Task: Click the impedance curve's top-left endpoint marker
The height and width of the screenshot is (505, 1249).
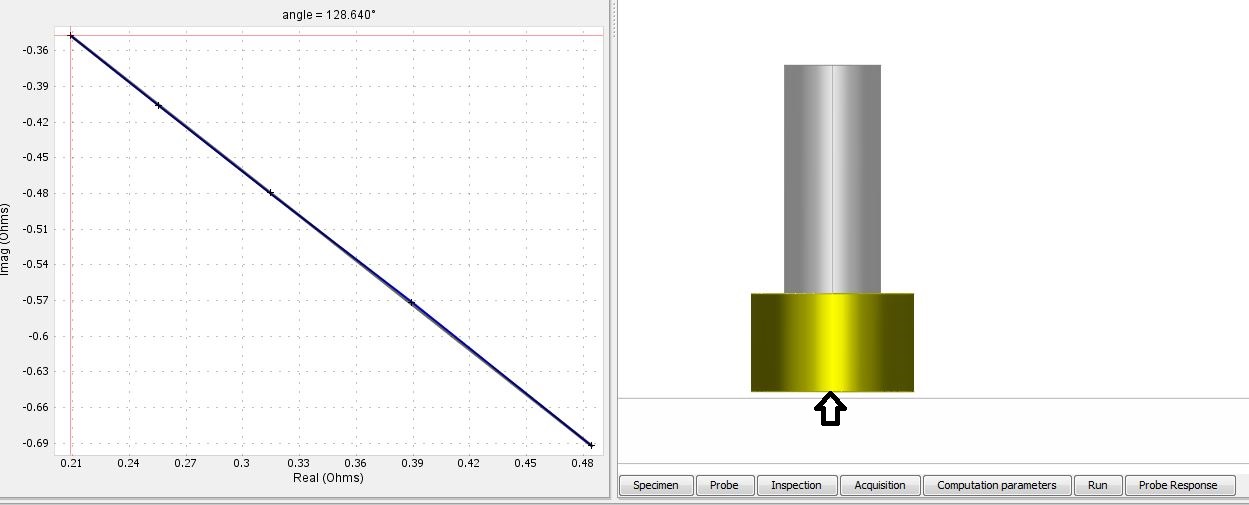Action: (x=71, y=36)
